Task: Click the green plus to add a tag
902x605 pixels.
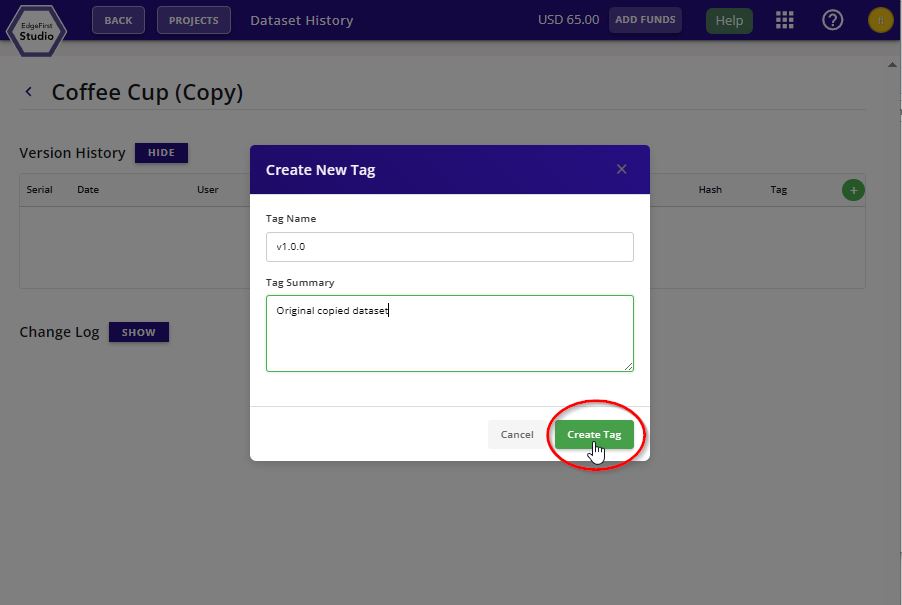Action: (852, 189)
